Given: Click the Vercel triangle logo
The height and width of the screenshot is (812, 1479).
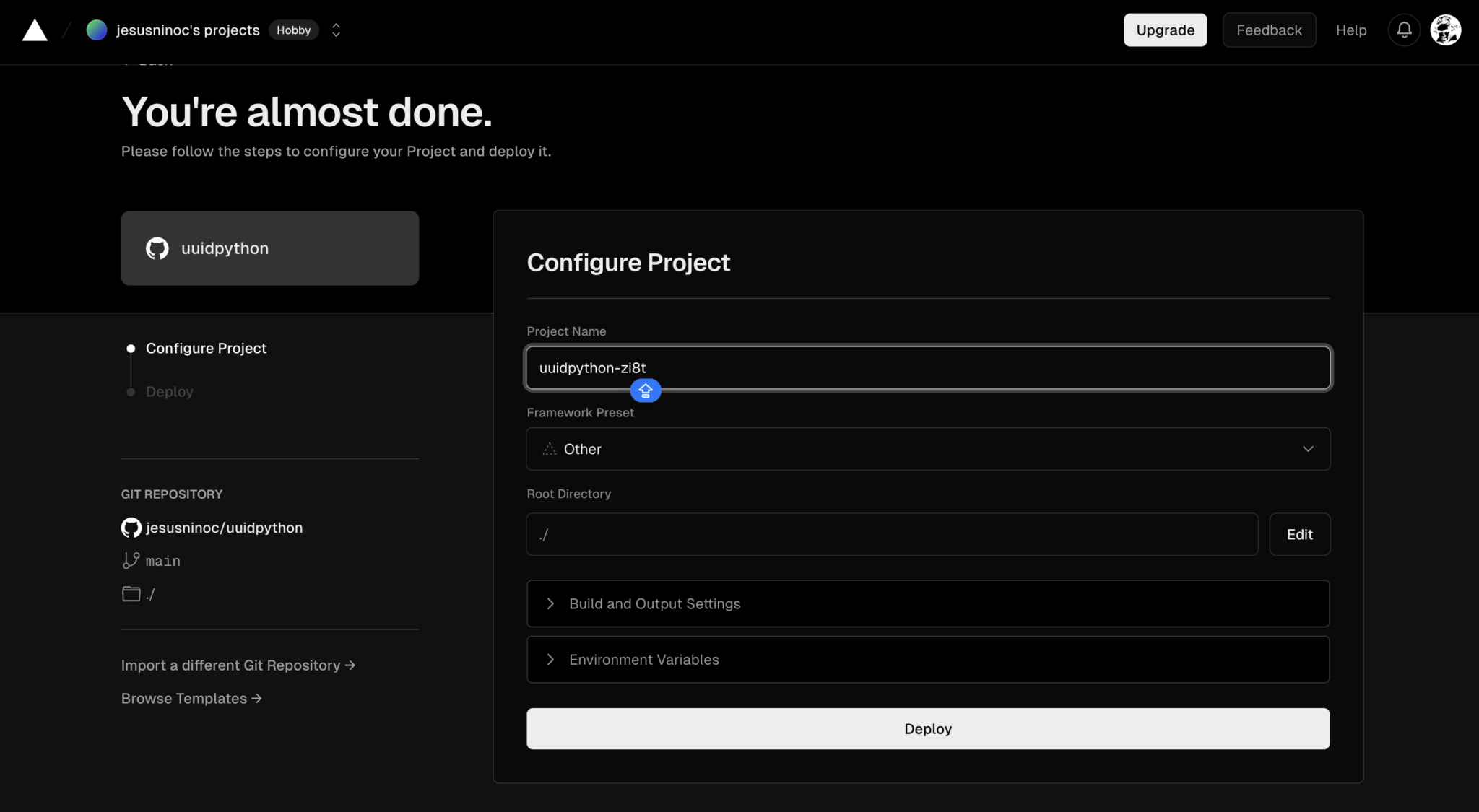Looking at the screenshot, I should pyautogui.click(x=35, y=30).
